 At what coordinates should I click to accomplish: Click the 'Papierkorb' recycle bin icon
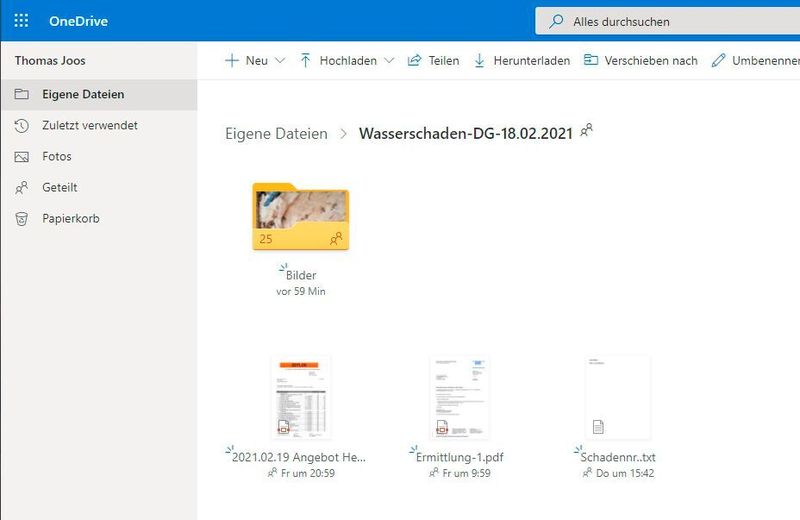coord(21,219)
